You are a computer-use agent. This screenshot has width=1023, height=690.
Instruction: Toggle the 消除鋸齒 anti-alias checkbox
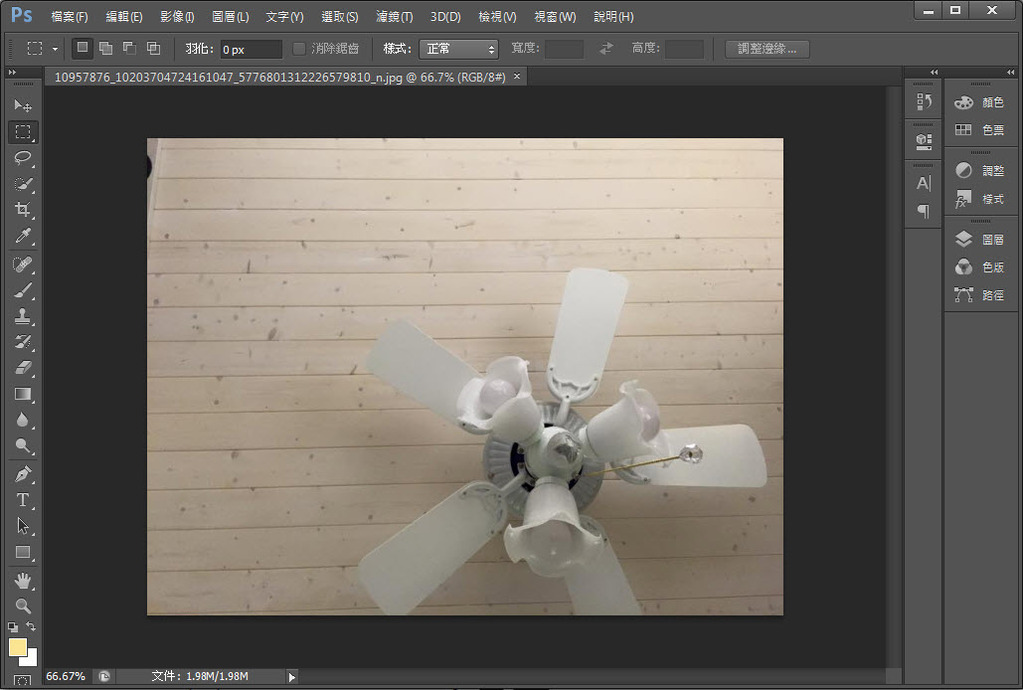(299, 49)
